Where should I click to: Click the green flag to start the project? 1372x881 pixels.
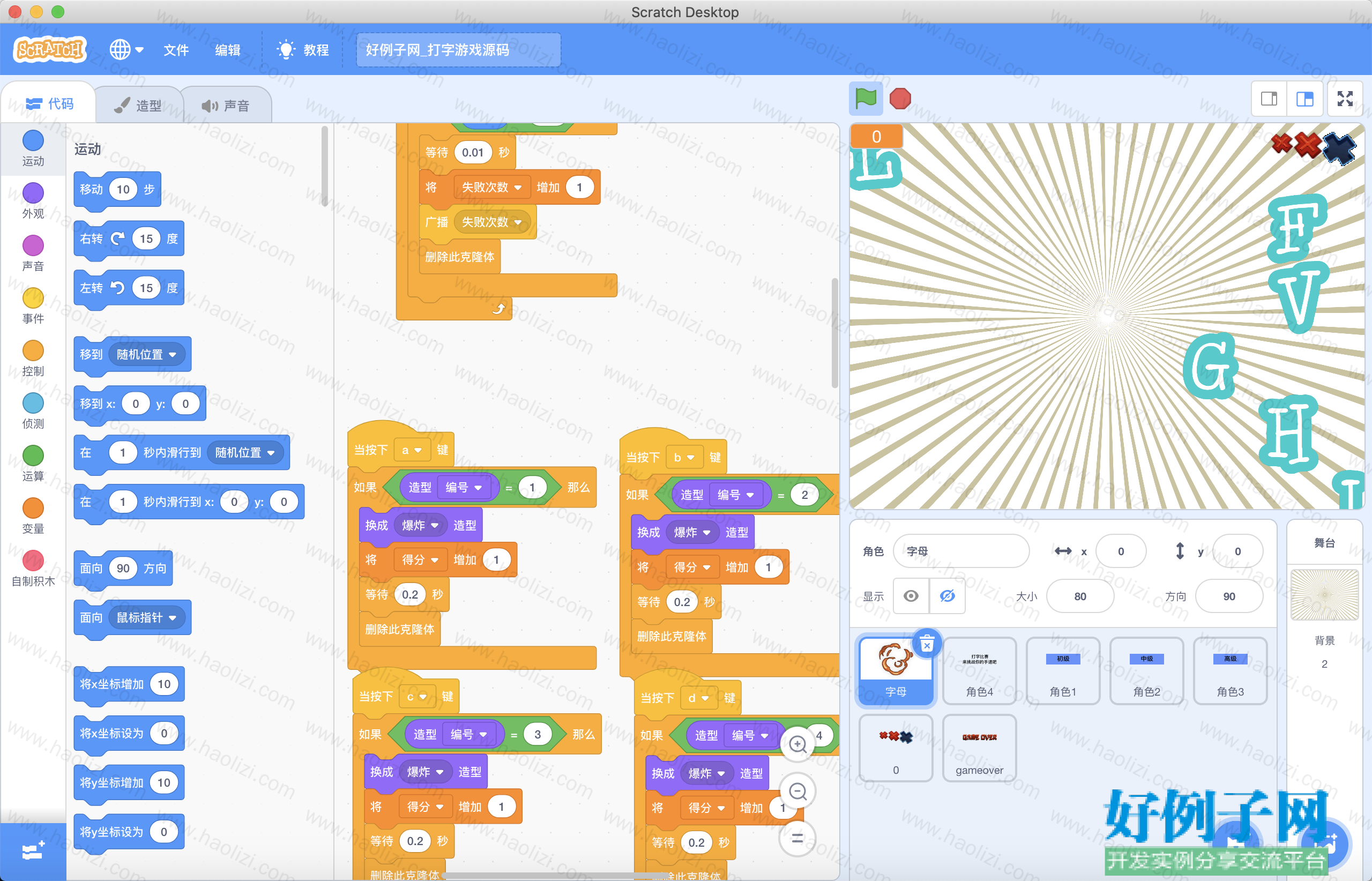pyautogui.click(x=866, y=99)
